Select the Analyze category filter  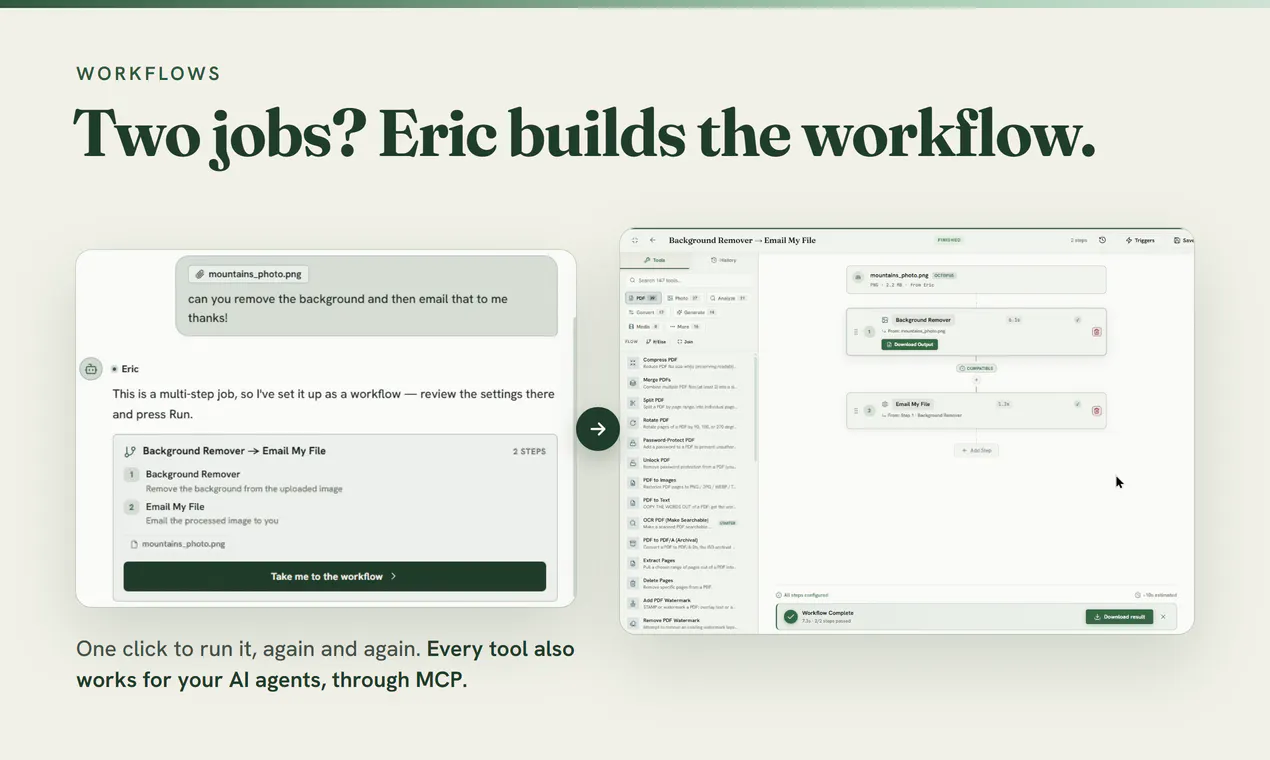[x=727, y=298]
